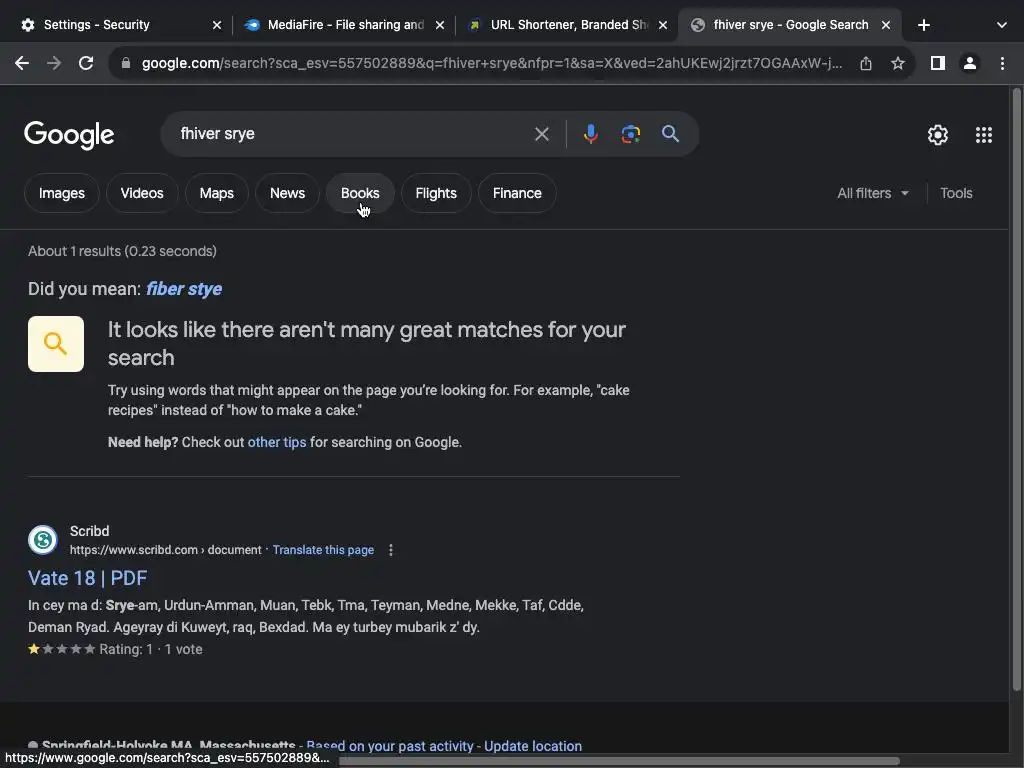Go back to previous page

tap(22, 63)
